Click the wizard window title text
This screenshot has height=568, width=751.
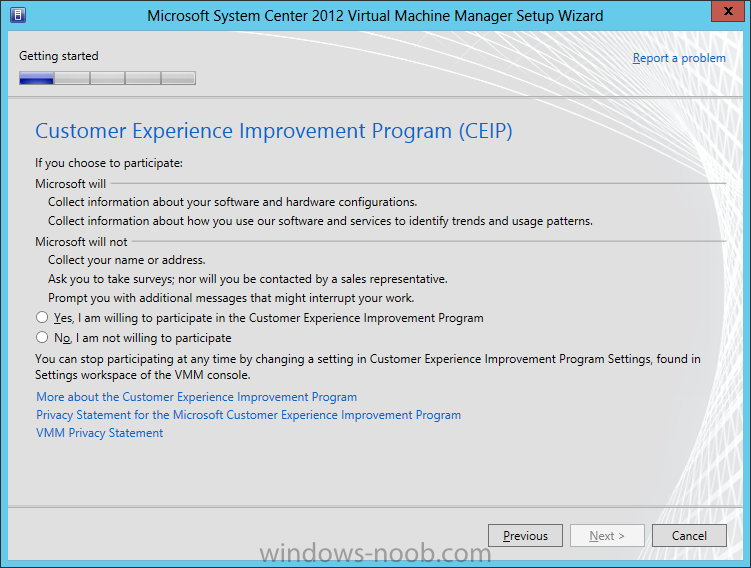375,16
